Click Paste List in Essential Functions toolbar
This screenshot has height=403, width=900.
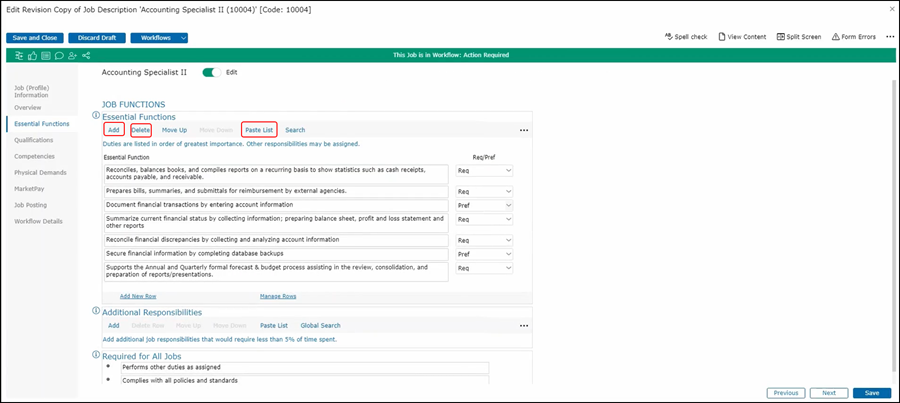point(259,130)
